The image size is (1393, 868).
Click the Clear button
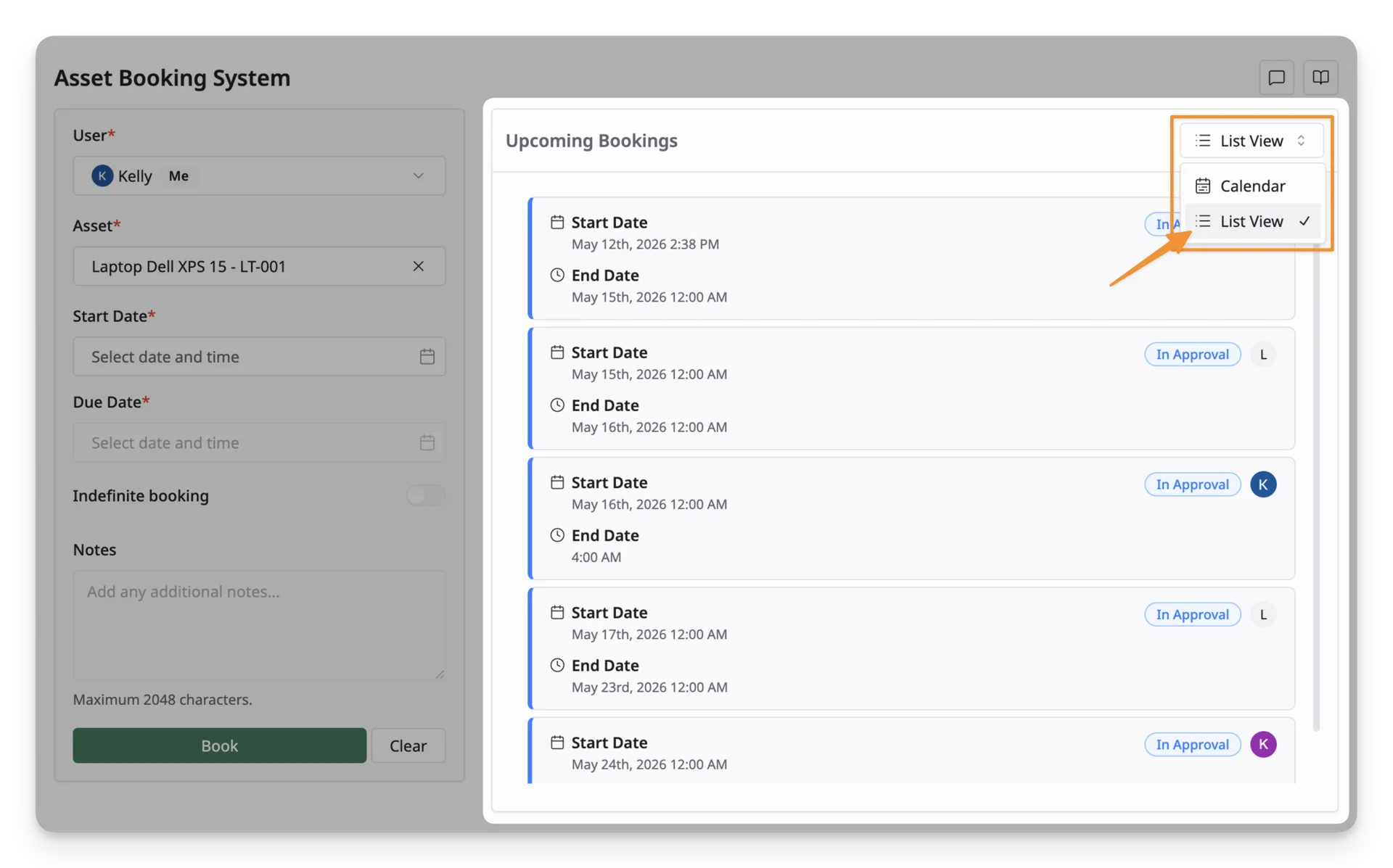(408, 745)
